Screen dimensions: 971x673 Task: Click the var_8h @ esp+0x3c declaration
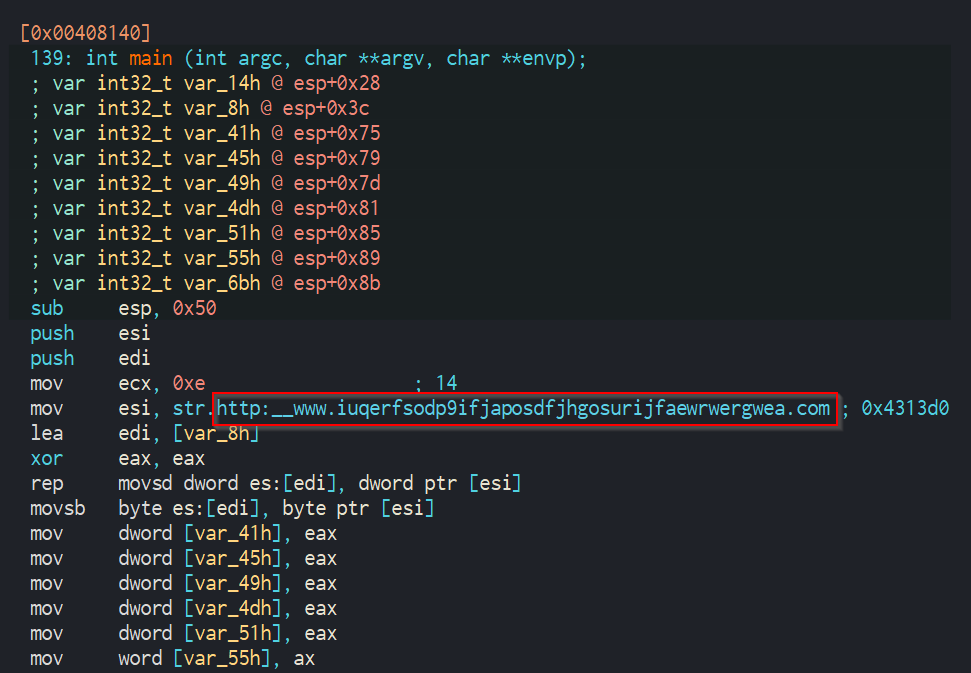(x=201, y=108)
